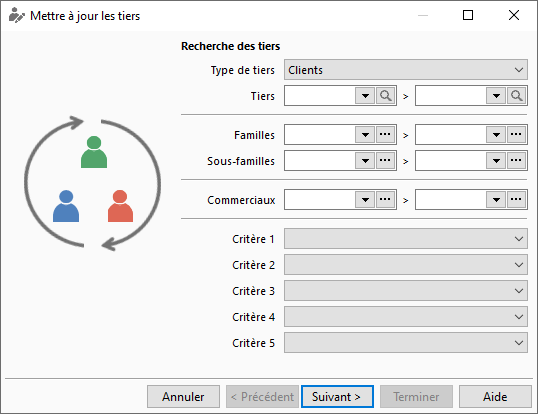538x414 pixels.
Task: Open help with the Aide button
Action: coord(495,397)
